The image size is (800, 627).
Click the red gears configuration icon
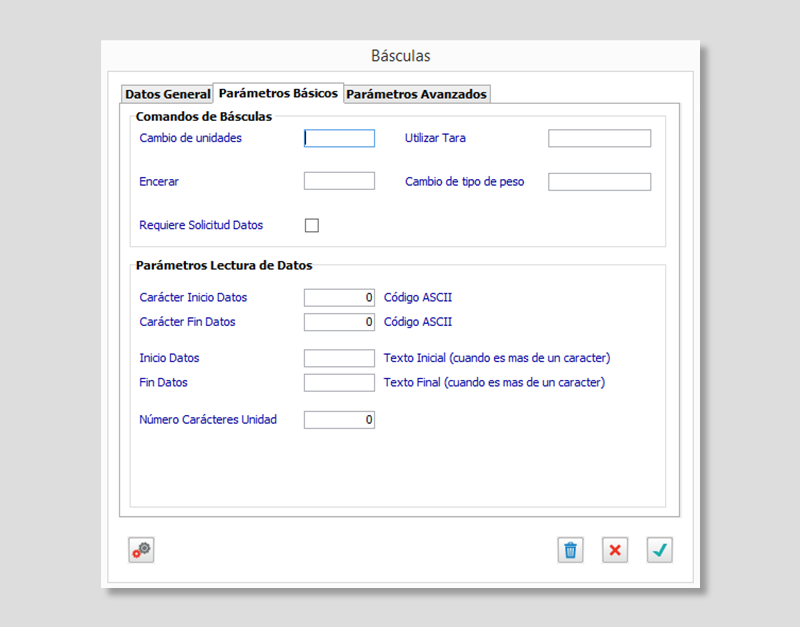coord(141,550)
